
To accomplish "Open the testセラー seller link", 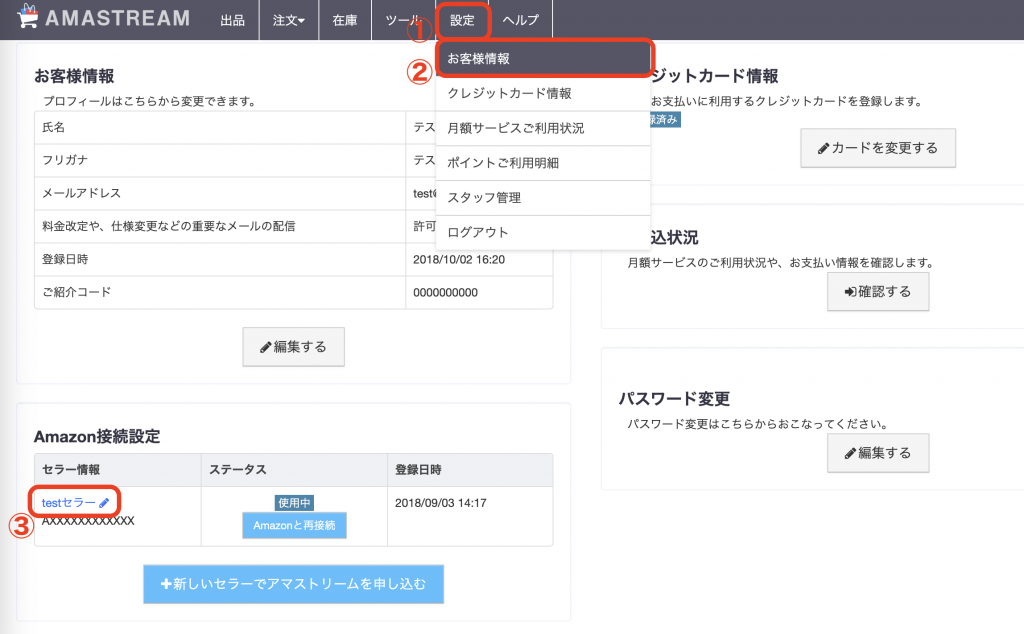I will coord(69,503).
